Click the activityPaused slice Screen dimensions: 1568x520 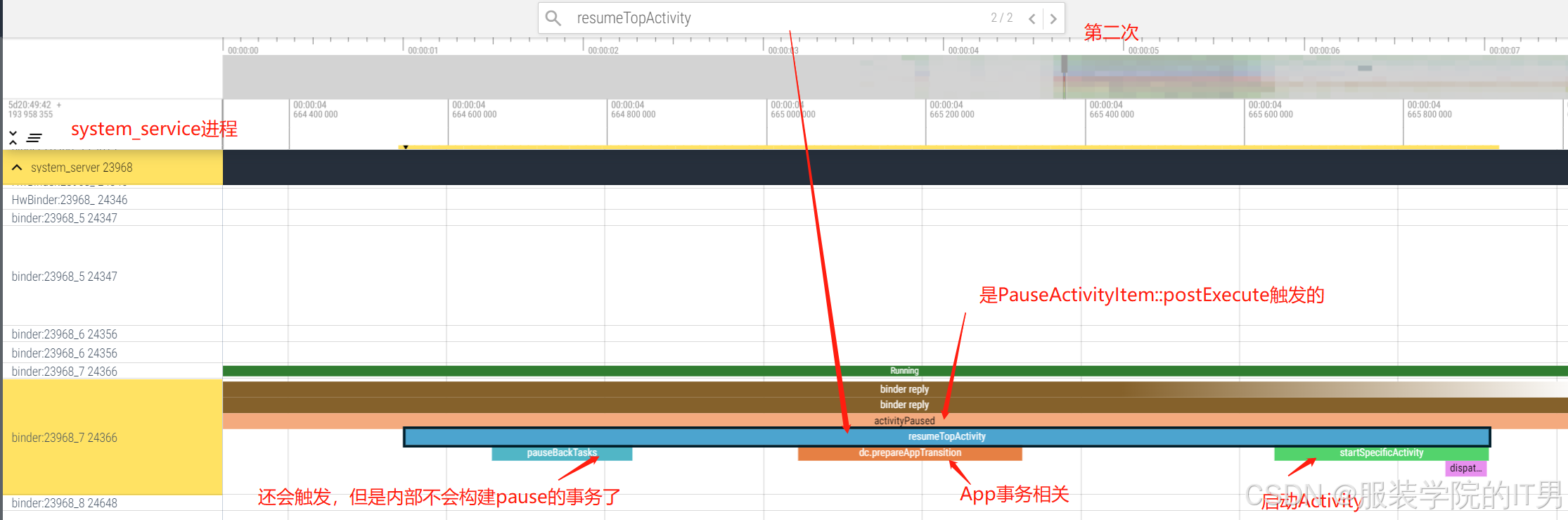pyautogui.click(x=895, y=421)
